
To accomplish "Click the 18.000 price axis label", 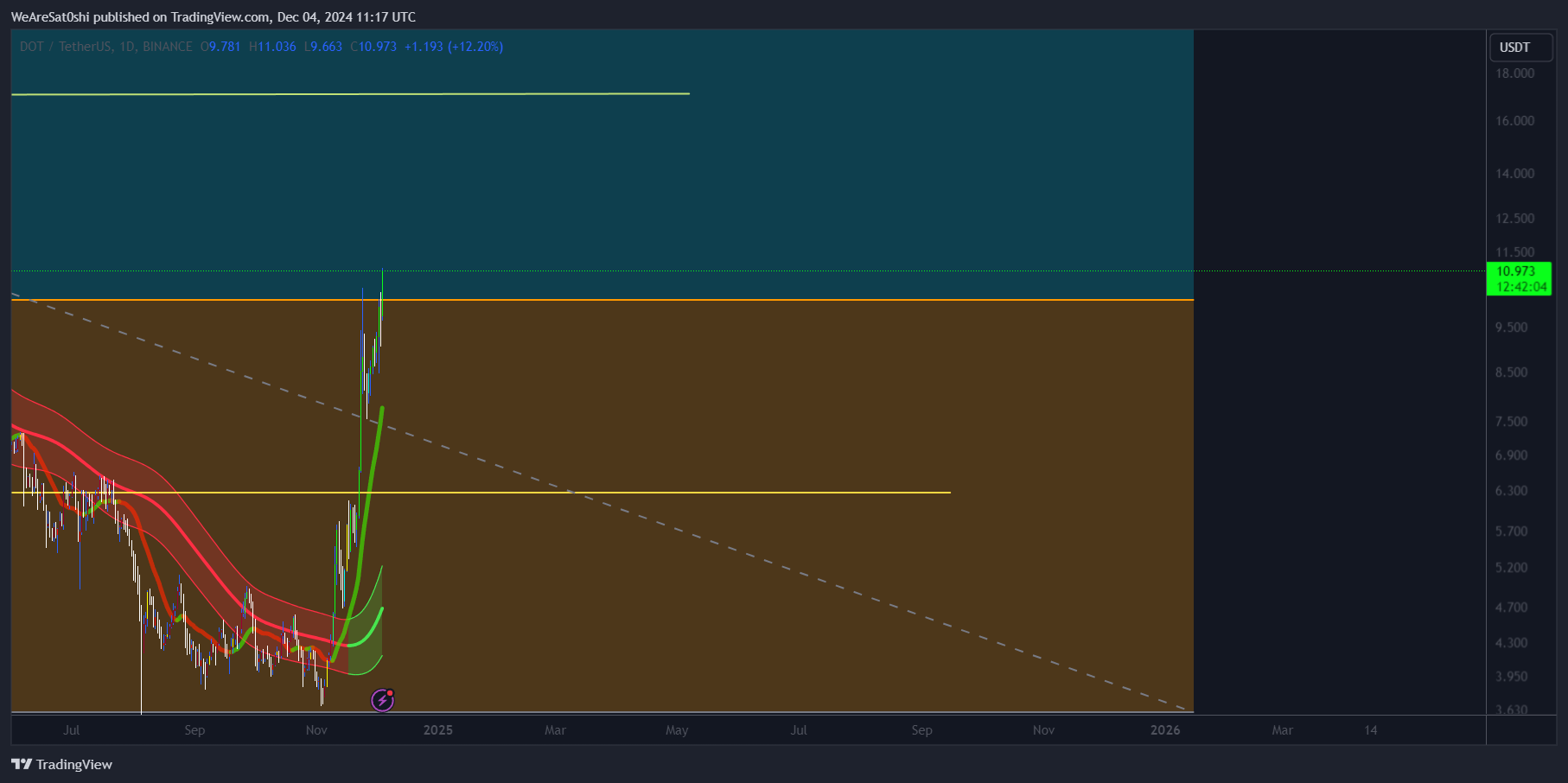I will pos(1515,73).
